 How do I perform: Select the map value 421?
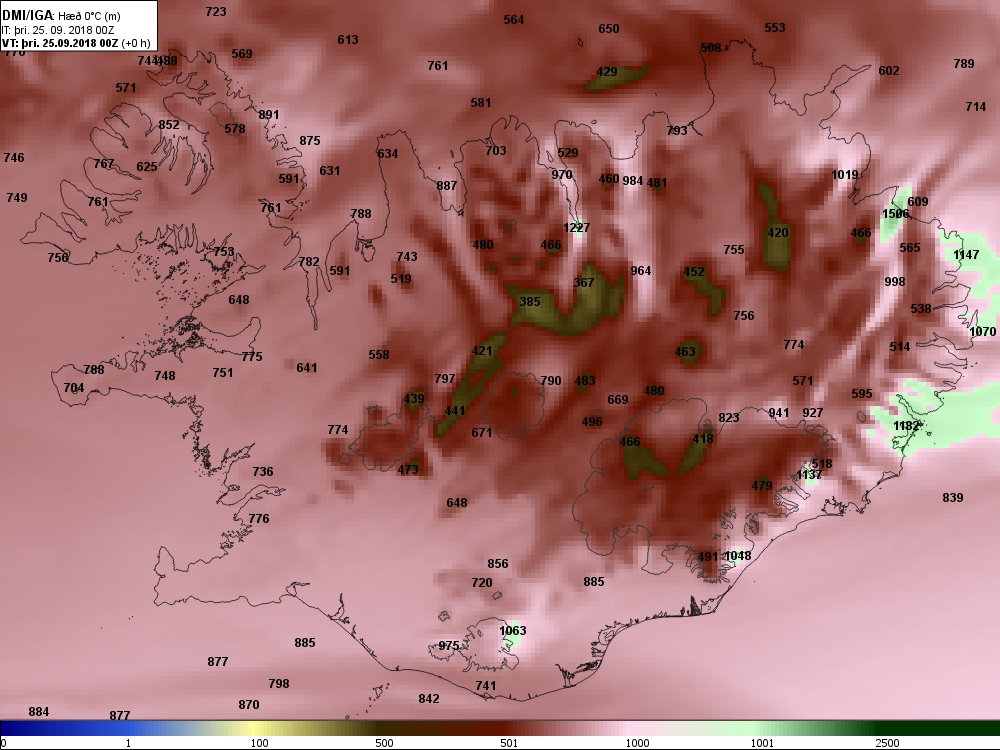point(482,351)
